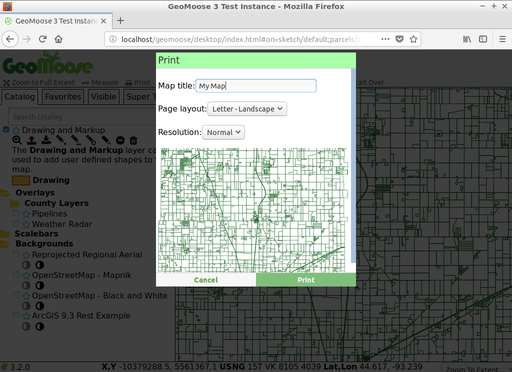
Task: Favorite the Pipelines layer star
Action: click(26, 214)
